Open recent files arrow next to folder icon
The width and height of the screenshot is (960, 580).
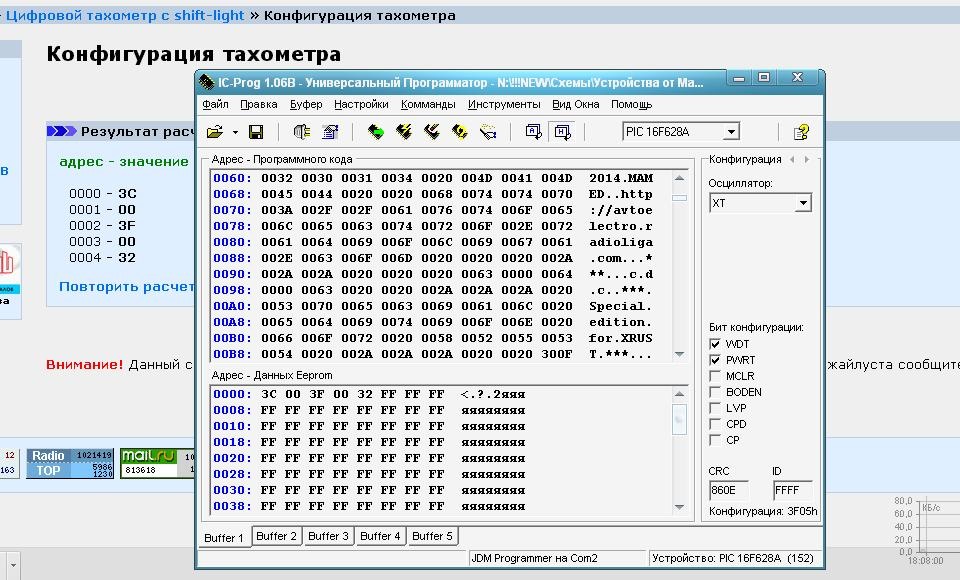click(235, 132)
